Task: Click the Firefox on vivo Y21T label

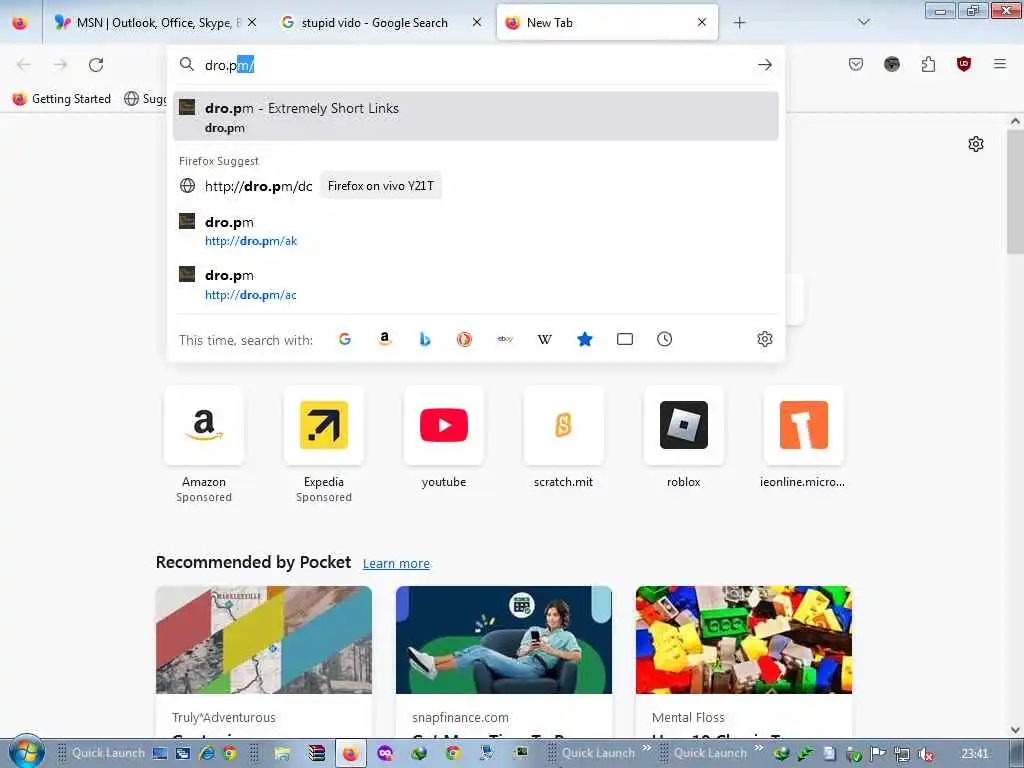Action: (381, 186)
